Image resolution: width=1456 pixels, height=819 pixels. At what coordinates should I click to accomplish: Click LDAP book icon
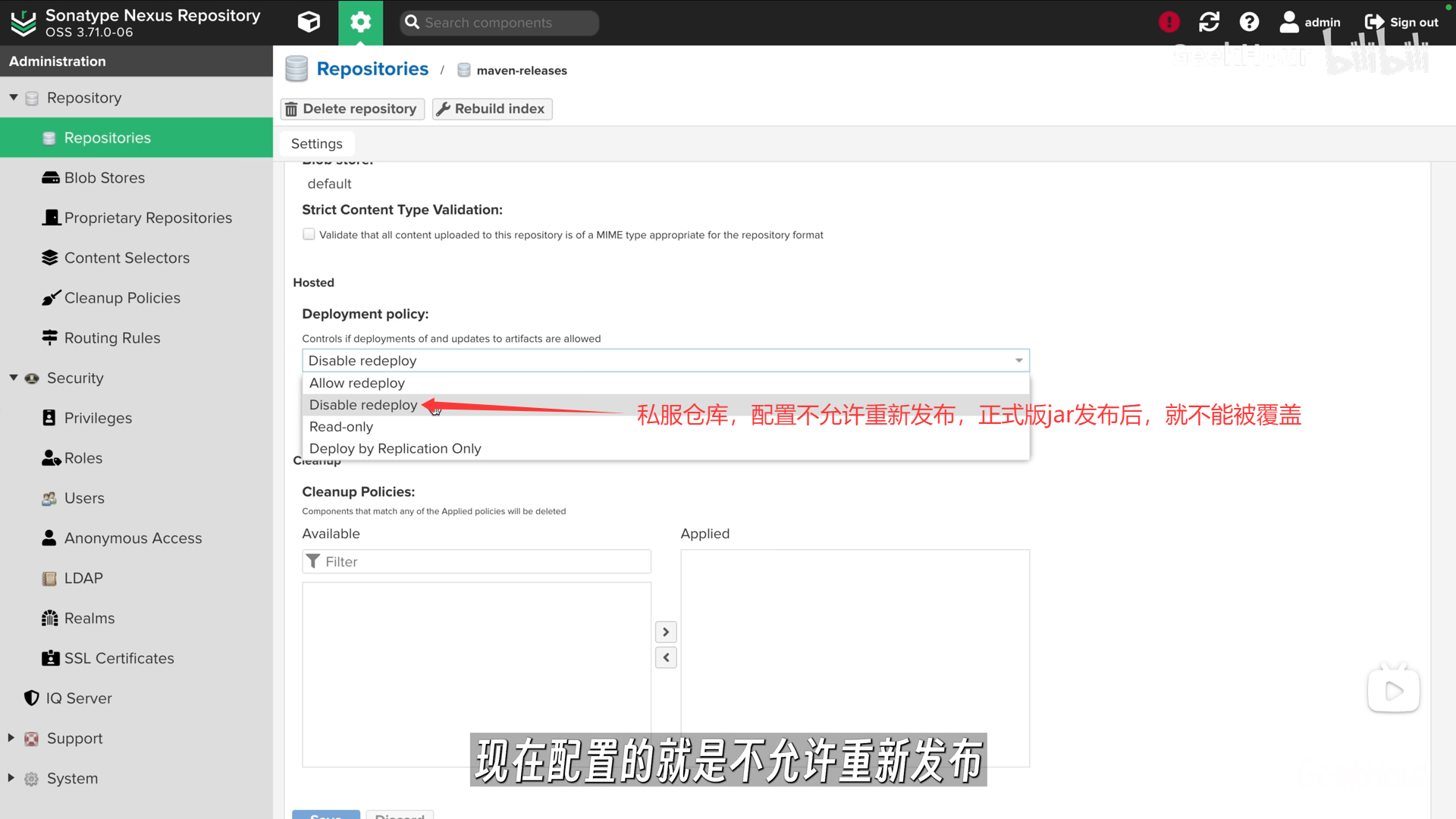tap(49, 578)
